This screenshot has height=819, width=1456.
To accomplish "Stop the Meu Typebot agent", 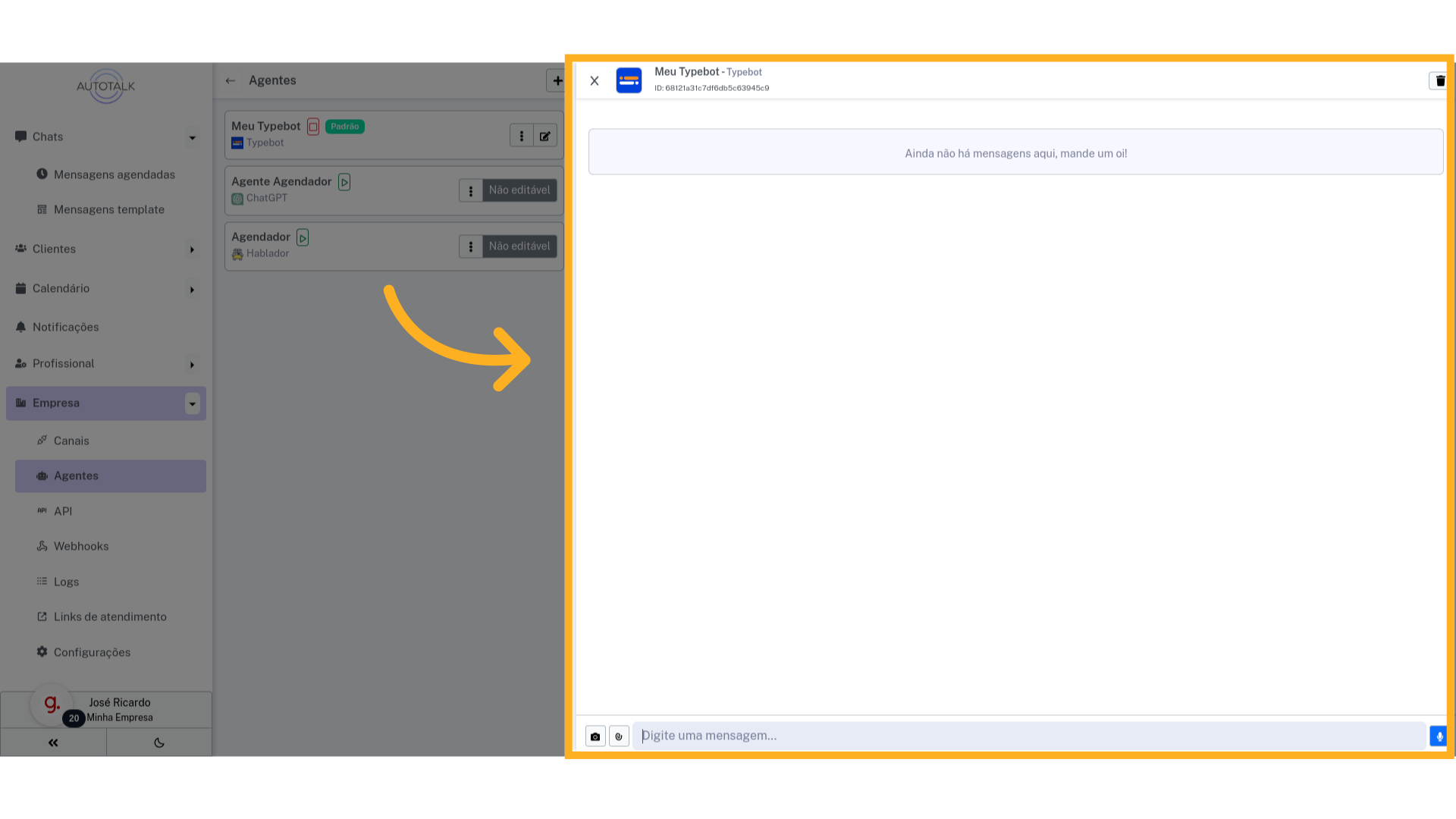I will 313,127.
